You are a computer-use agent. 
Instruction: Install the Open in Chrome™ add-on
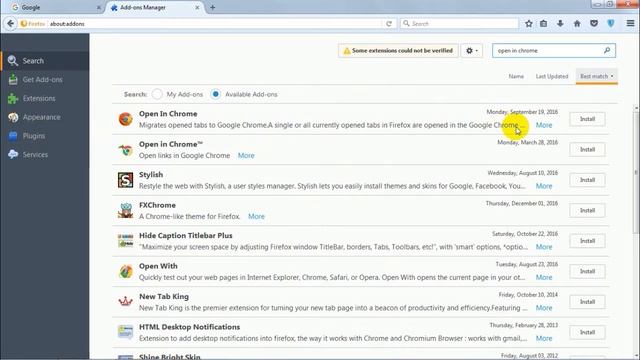click(x=587, y=149)
